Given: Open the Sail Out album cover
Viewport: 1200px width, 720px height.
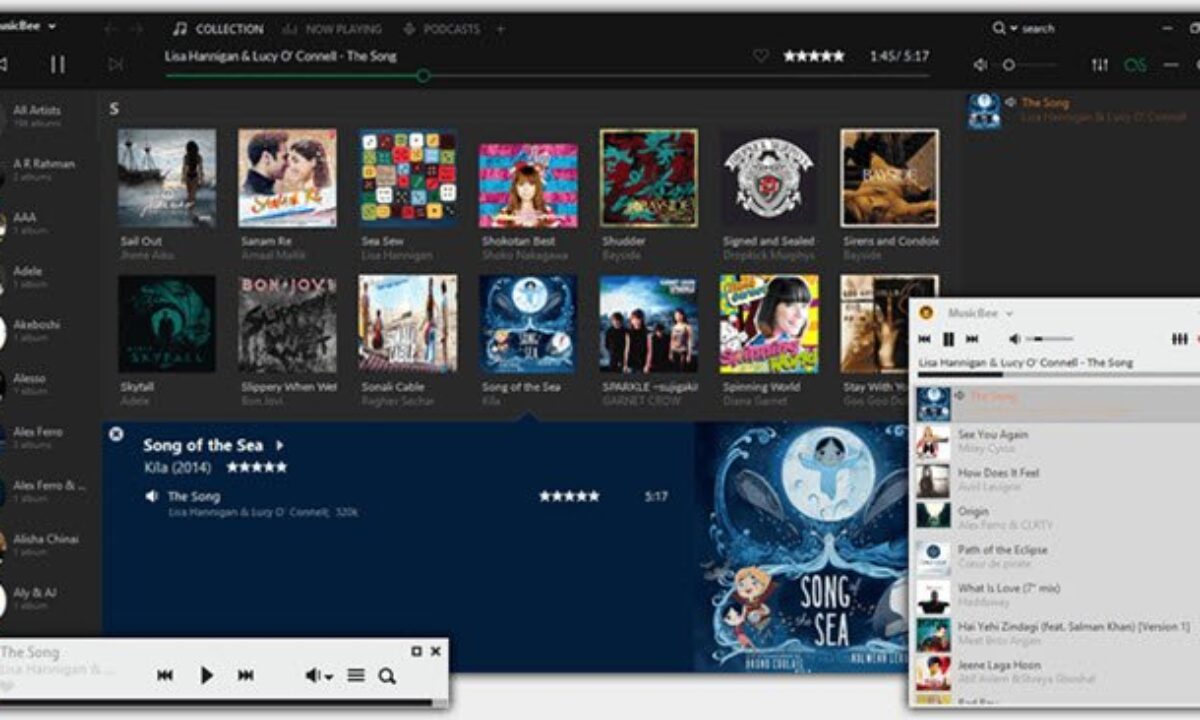Looking at the screenshot, I should pos(167,178).
